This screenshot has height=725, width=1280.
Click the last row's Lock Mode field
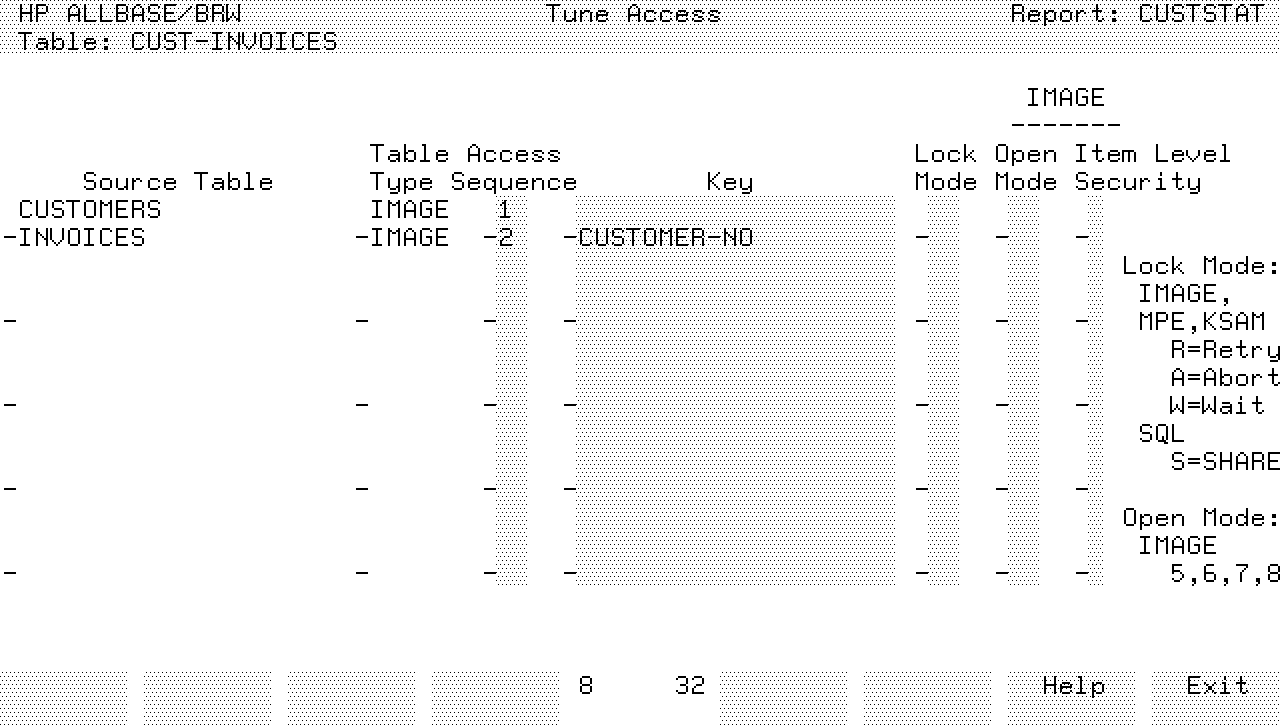coord(942,573)
